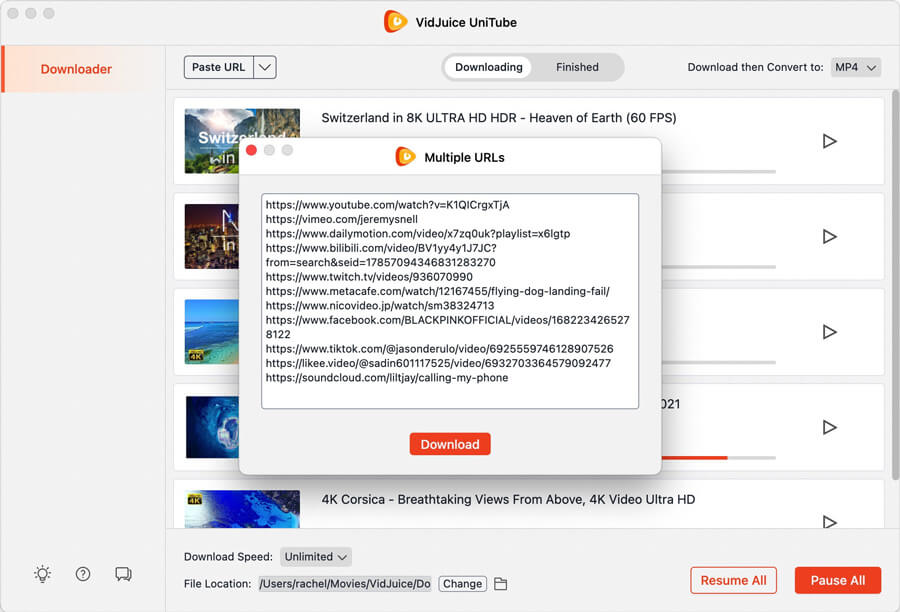The height and width of the screenshot is (612, 900).
Task: Click the Switzerland in 8K ULTRA HD title
Action: [499, 118]
